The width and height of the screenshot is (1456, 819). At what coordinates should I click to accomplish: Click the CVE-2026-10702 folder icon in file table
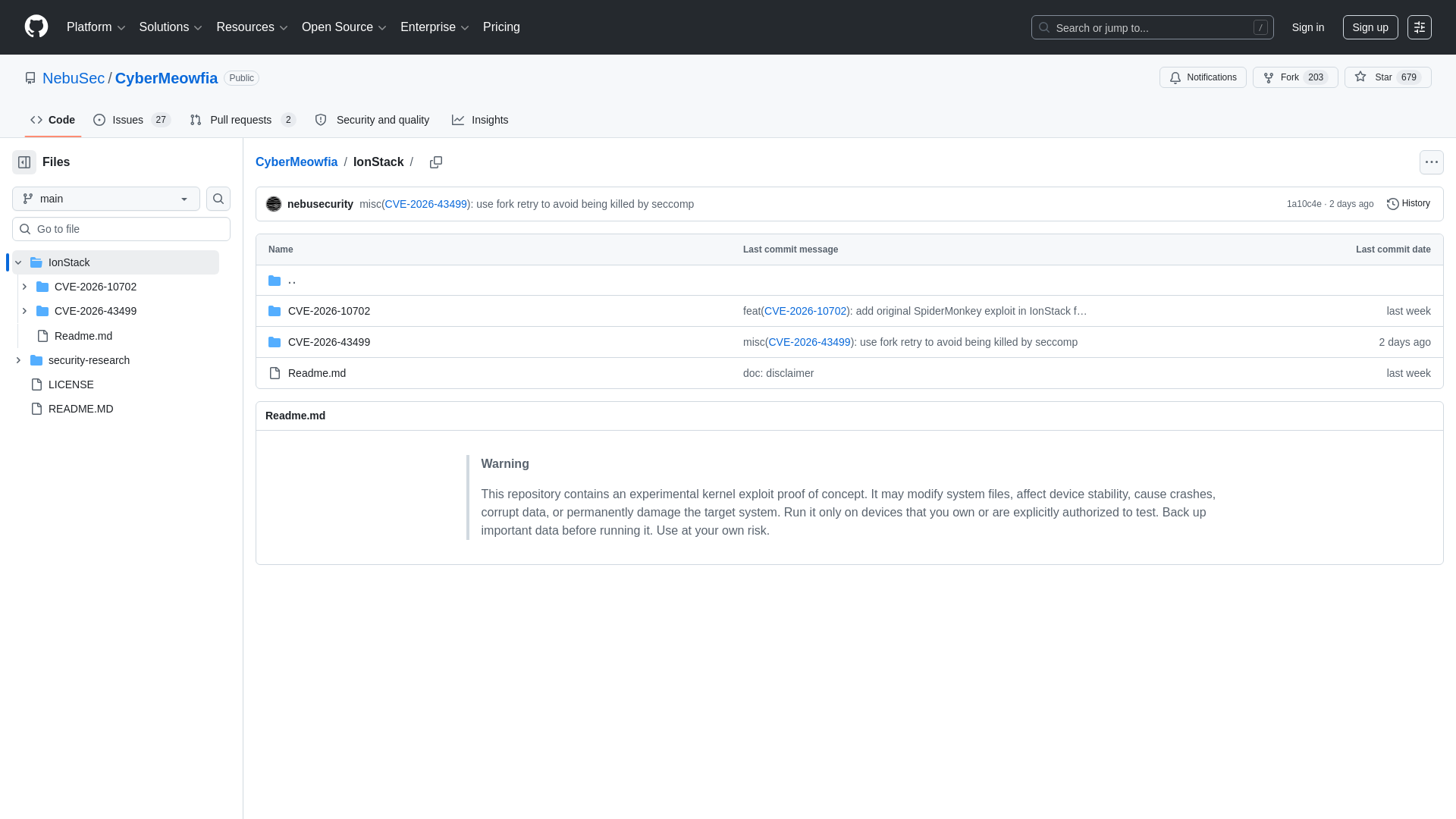[275, 311]
